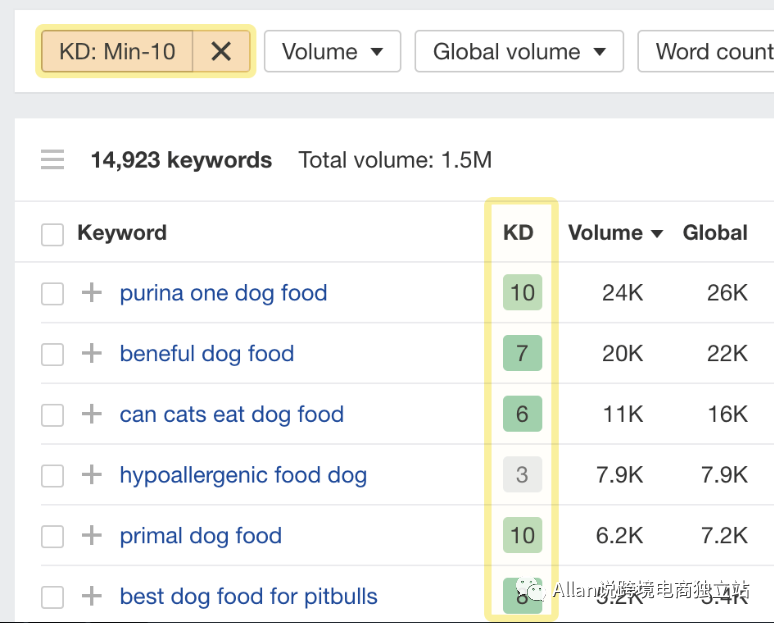Image resolution: width=774 pixels, height=623 pixels.
Task: Select checkbox for can cats eat dog food
Action: point(52,415)
